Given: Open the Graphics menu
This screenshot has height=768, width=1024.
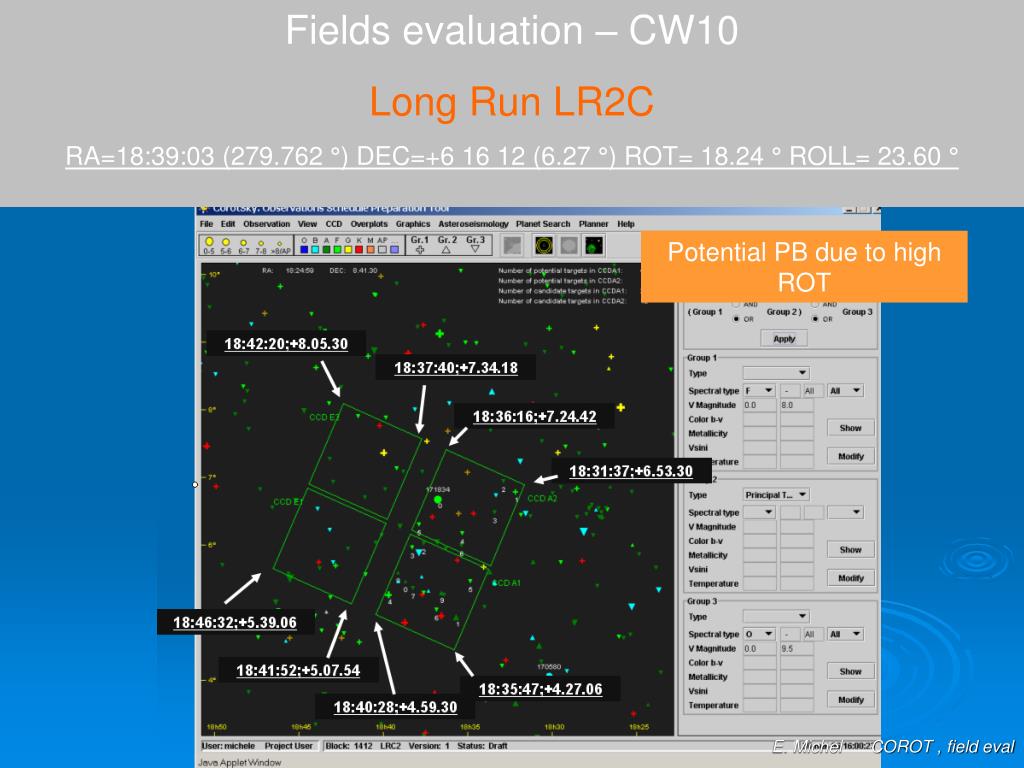Looking at the screenshot, I should point(413,224).
